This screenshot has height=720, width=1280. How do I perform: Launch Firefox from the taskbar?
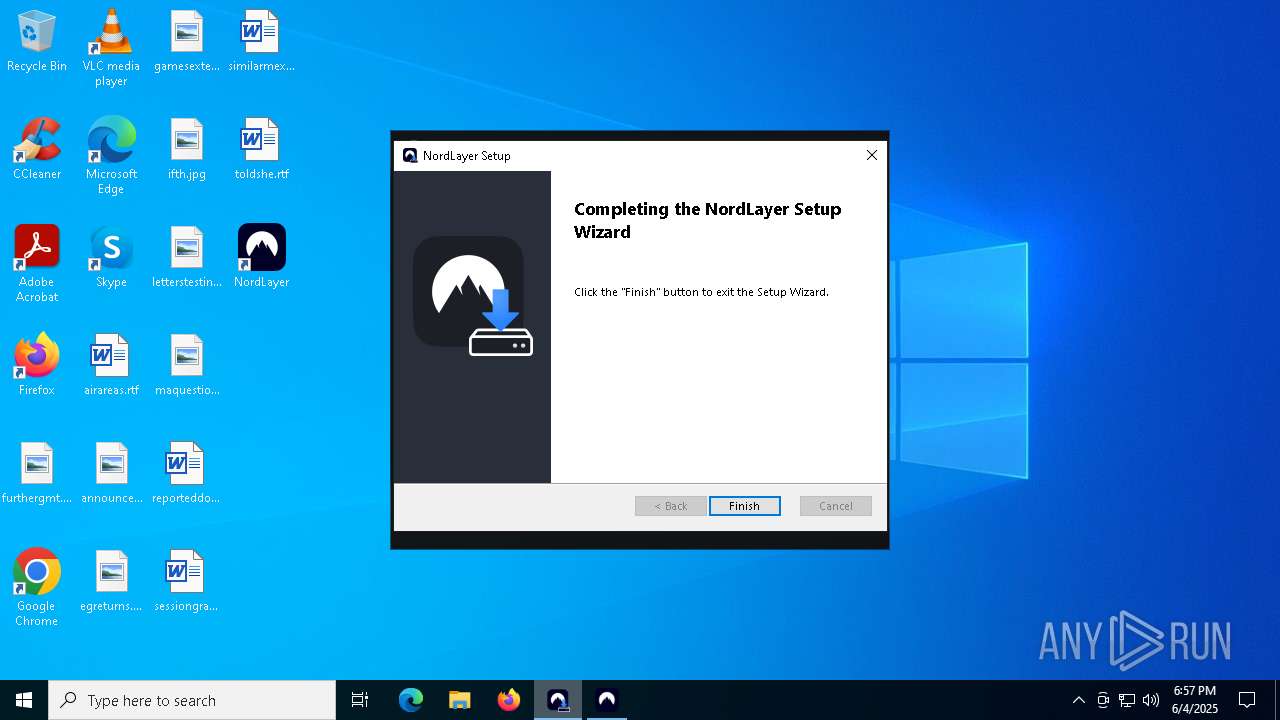pos(509,700)
